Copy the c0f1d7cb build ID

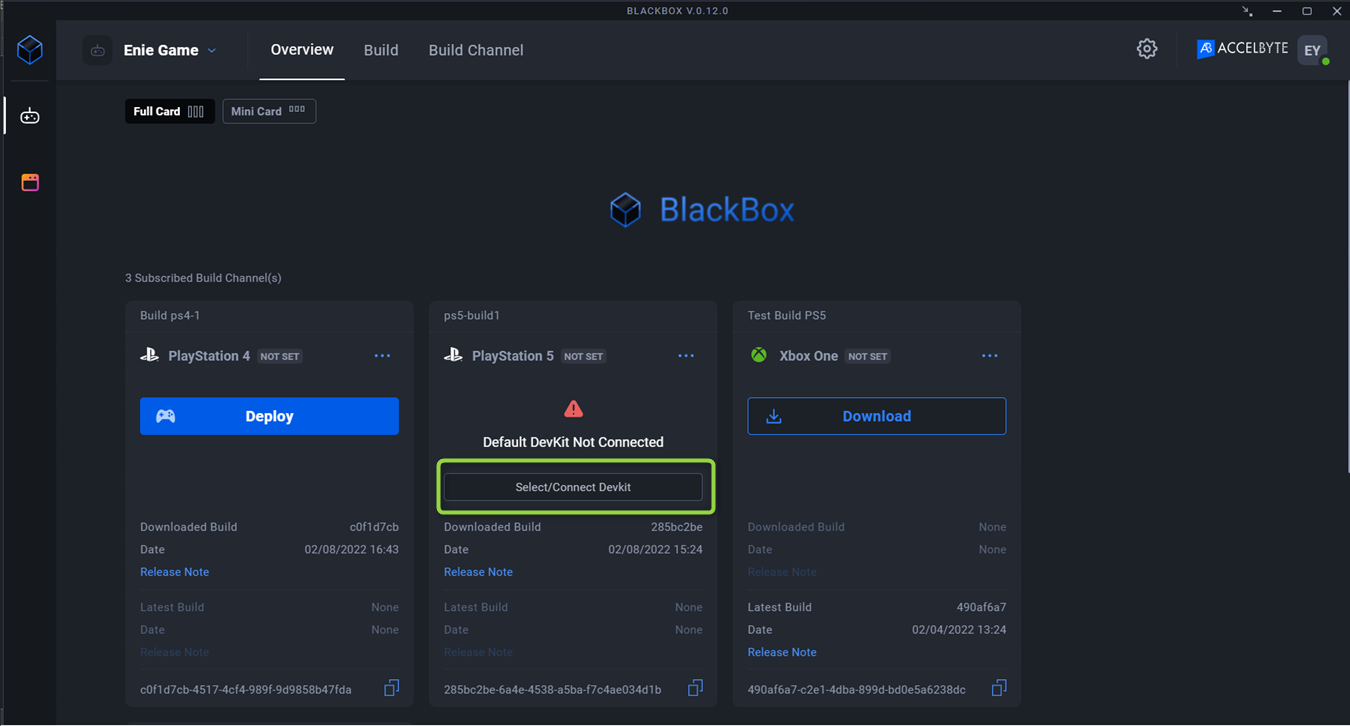coord(392,688)
